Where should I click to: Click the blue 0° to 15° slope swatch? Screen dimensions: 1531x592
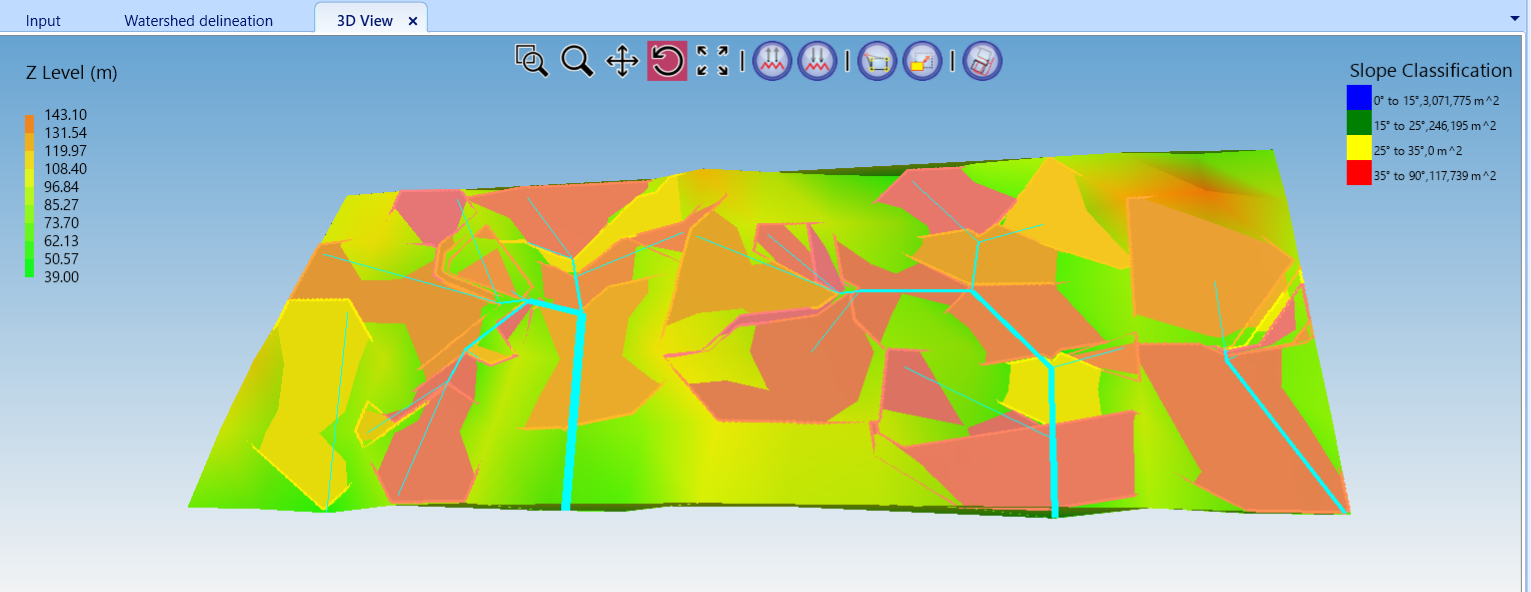pos(1358,98)
